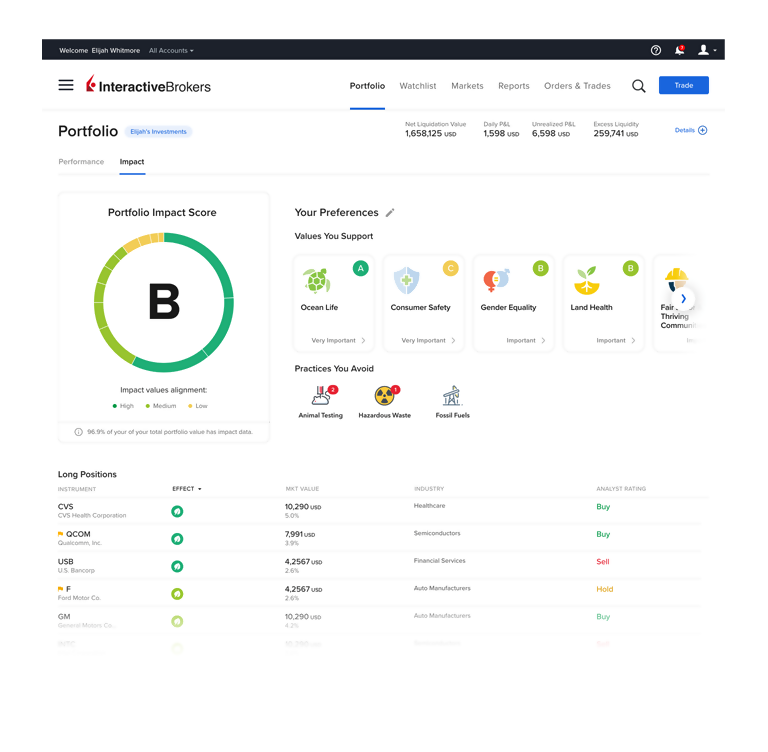768x752 pixels.
Task: Select the Hazardous Waste practice icon
Action: pos(385,396)
